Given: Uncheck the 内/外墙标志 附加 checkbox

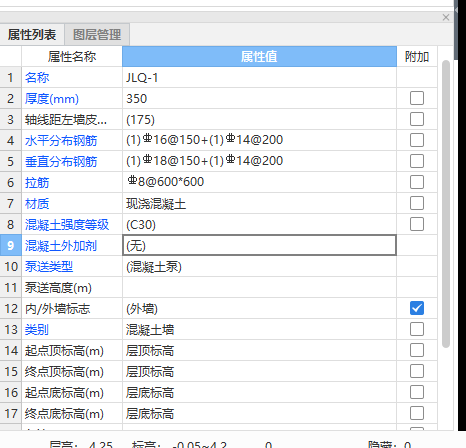Looking at the screenshot, I should (x=417, y=308).
